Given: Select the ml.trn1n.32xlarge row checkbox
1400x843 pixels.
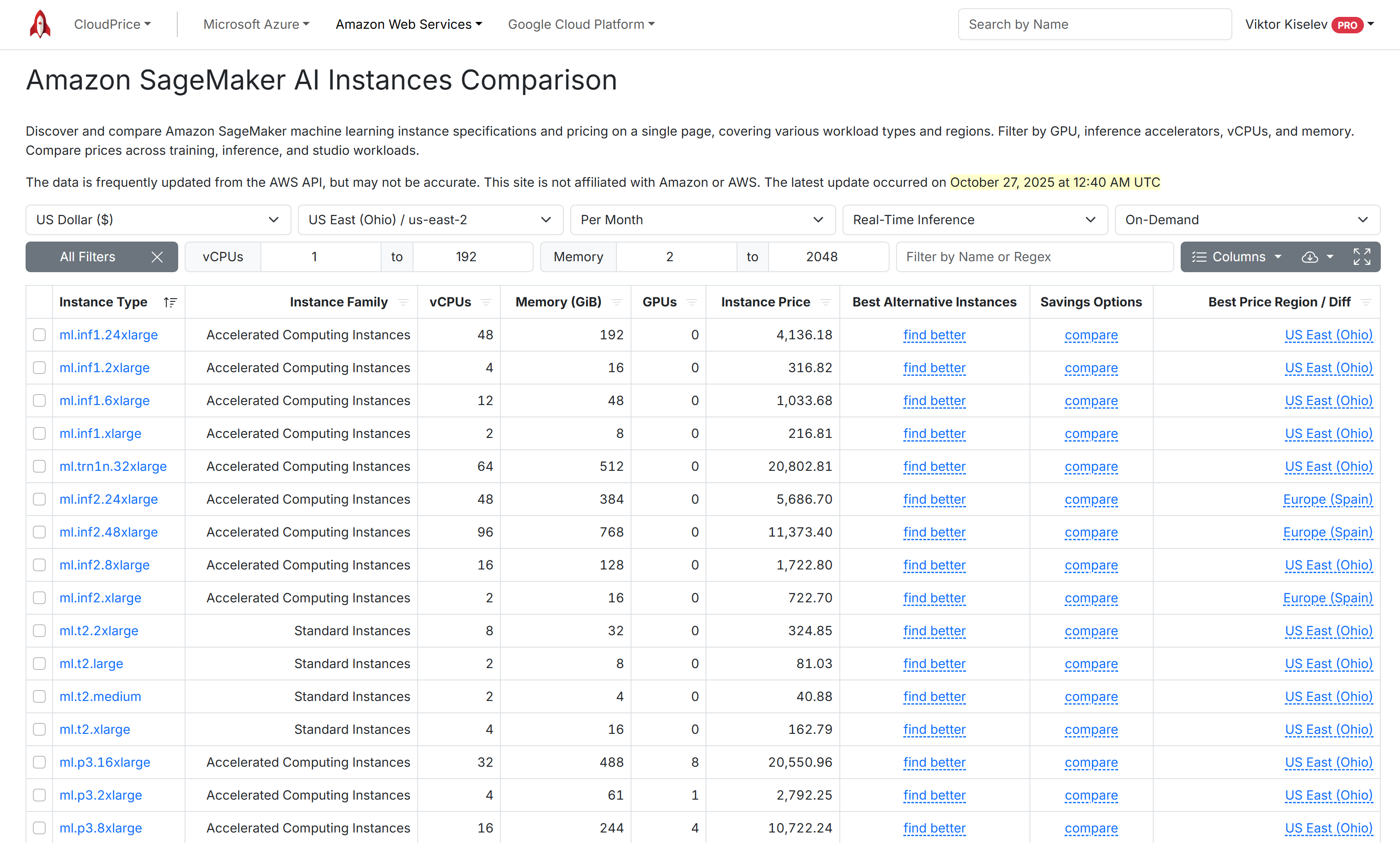Looking at the screenshot, I should [39, 466].
